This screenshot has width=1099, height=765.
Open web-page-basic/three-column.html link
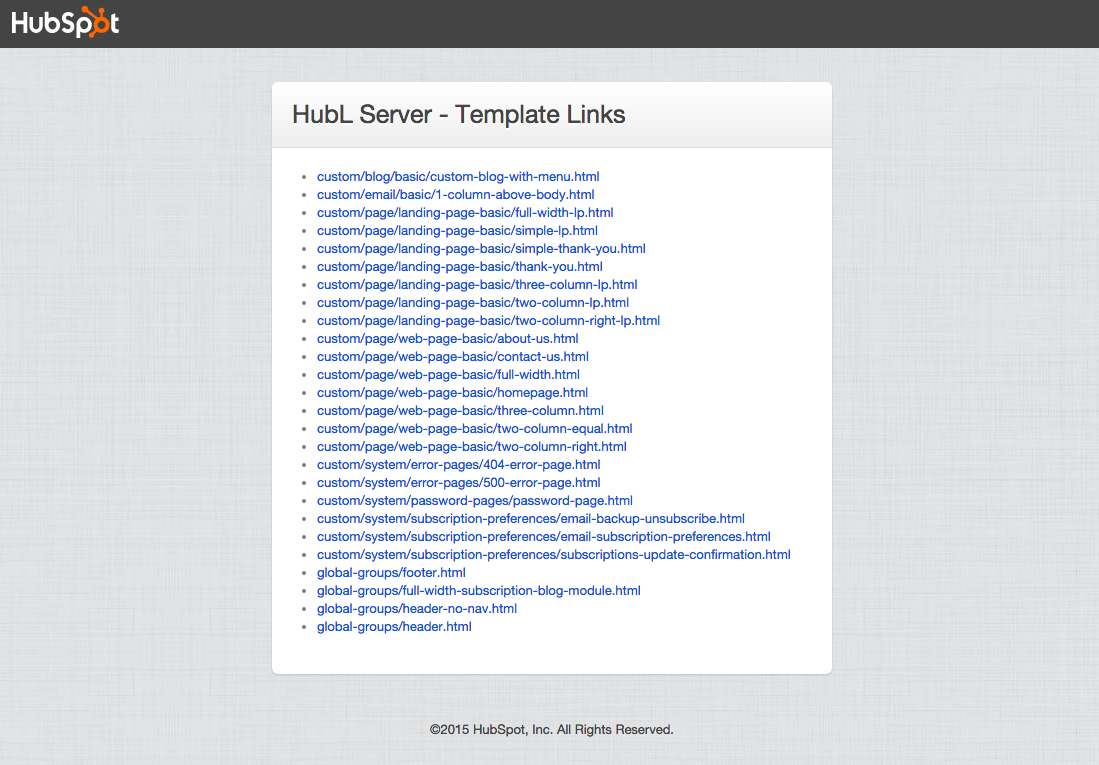(460, 411)
